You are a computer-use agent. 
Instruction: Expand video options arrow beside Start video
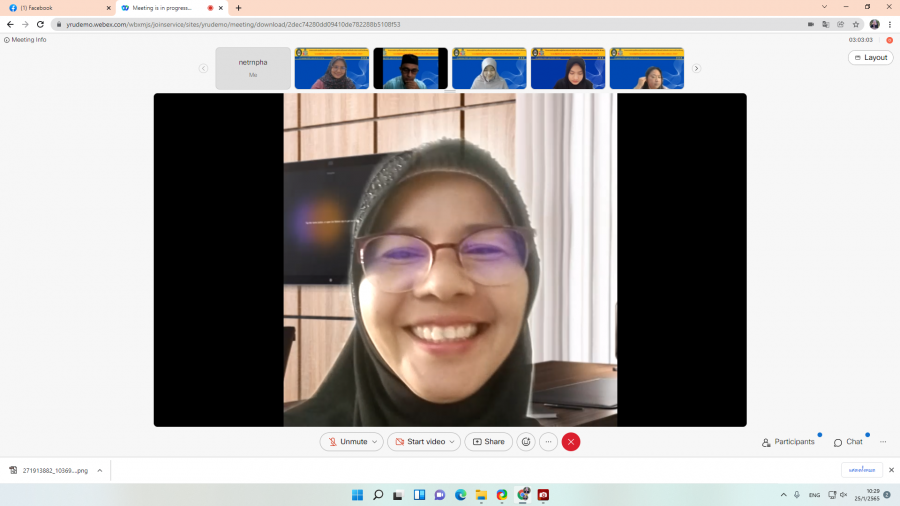click(x=453, y=442)
